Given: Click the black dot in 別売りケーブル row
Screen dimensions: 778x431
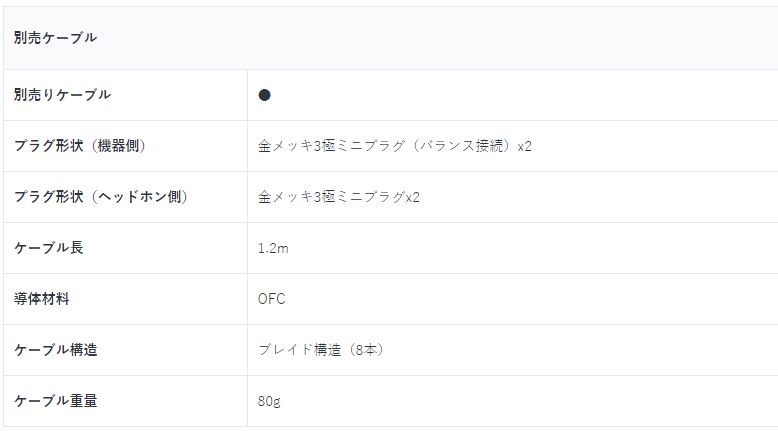Looking at the screenshot, I should coord(264,95).
